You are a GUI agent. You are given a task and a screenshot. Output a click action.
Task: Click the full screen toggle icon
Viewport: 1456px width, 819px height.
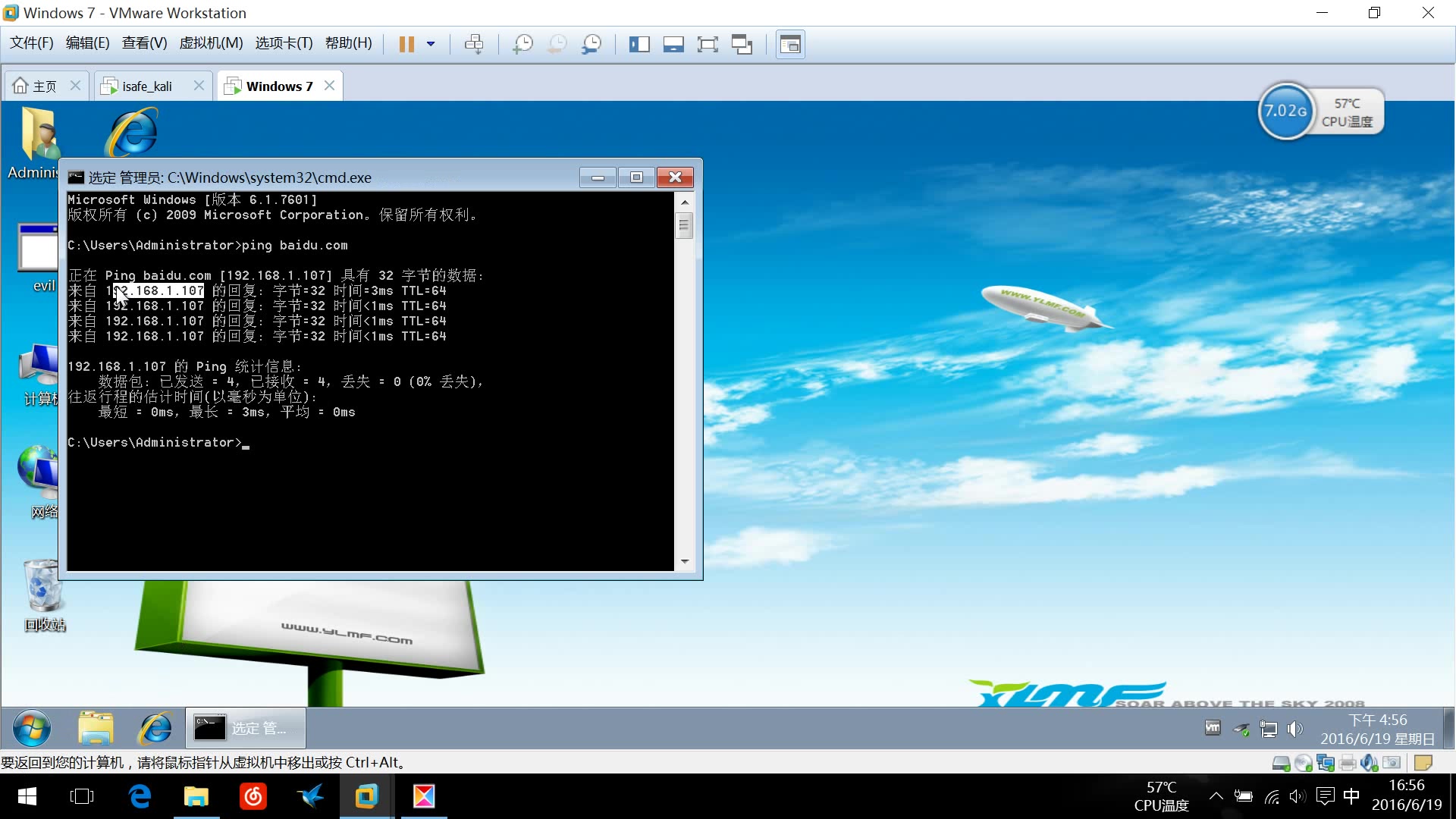click(x=707, y=44)
